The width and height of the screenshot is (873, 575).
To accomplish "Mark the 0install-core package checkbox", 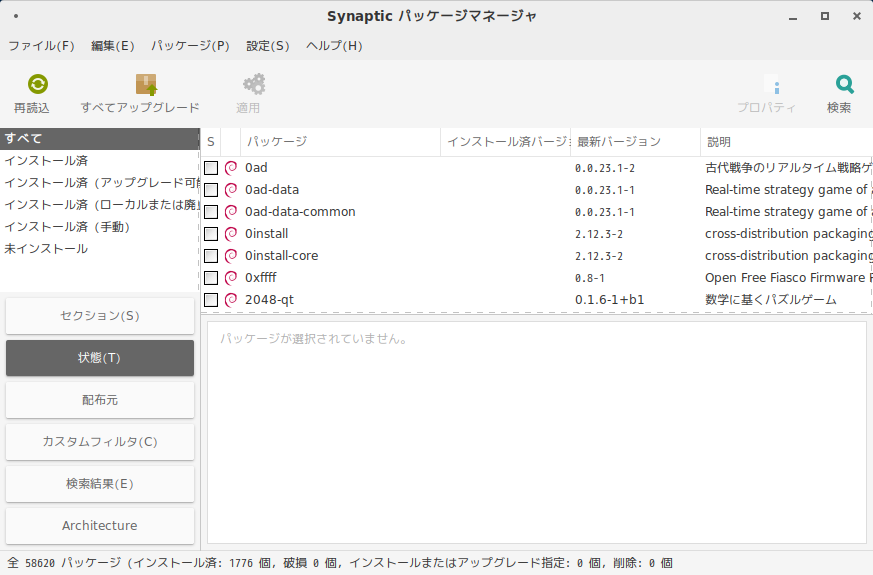I will pyautogui.click(x=211, y=255).
